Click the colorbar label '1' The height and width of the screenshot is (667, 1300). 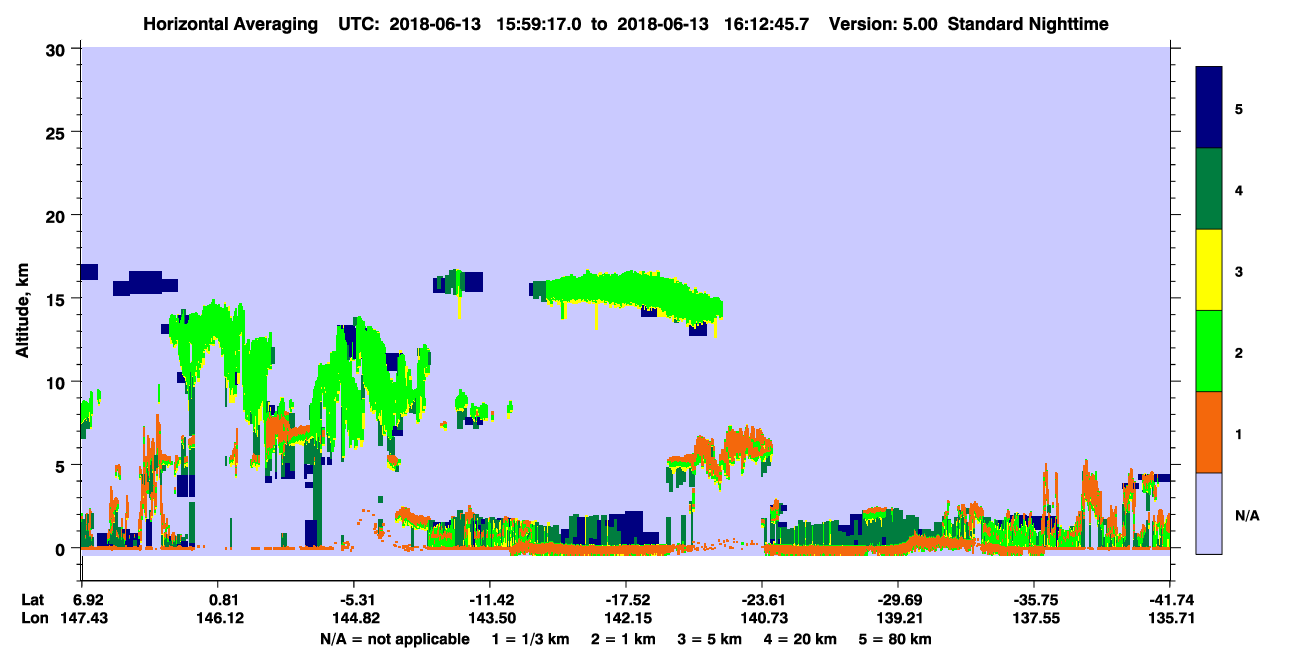point(1239,433)
